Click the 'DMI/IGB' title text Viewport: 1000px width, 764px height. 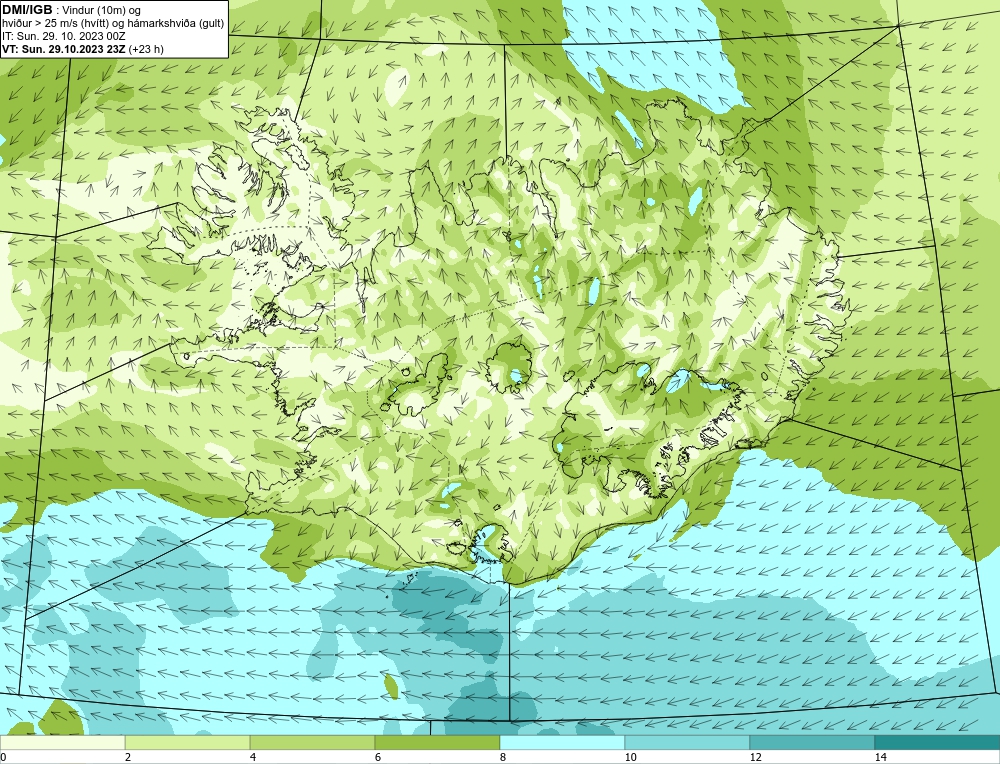pyautogui.click(x=27, y=10)
